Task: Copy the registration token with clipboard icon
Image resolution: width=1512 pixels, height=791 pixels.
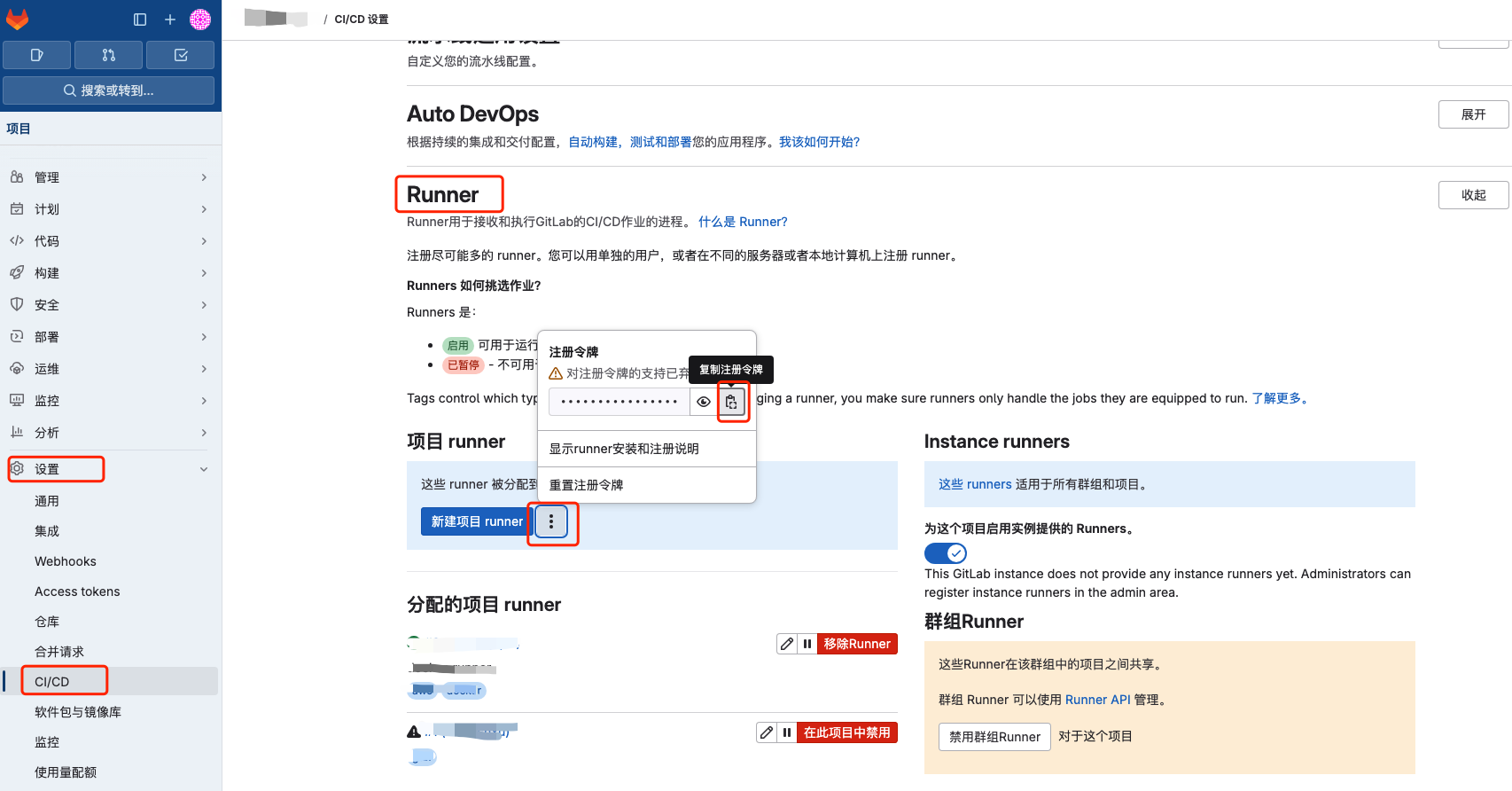Action: pyautogui.click(x=731, y=402)
